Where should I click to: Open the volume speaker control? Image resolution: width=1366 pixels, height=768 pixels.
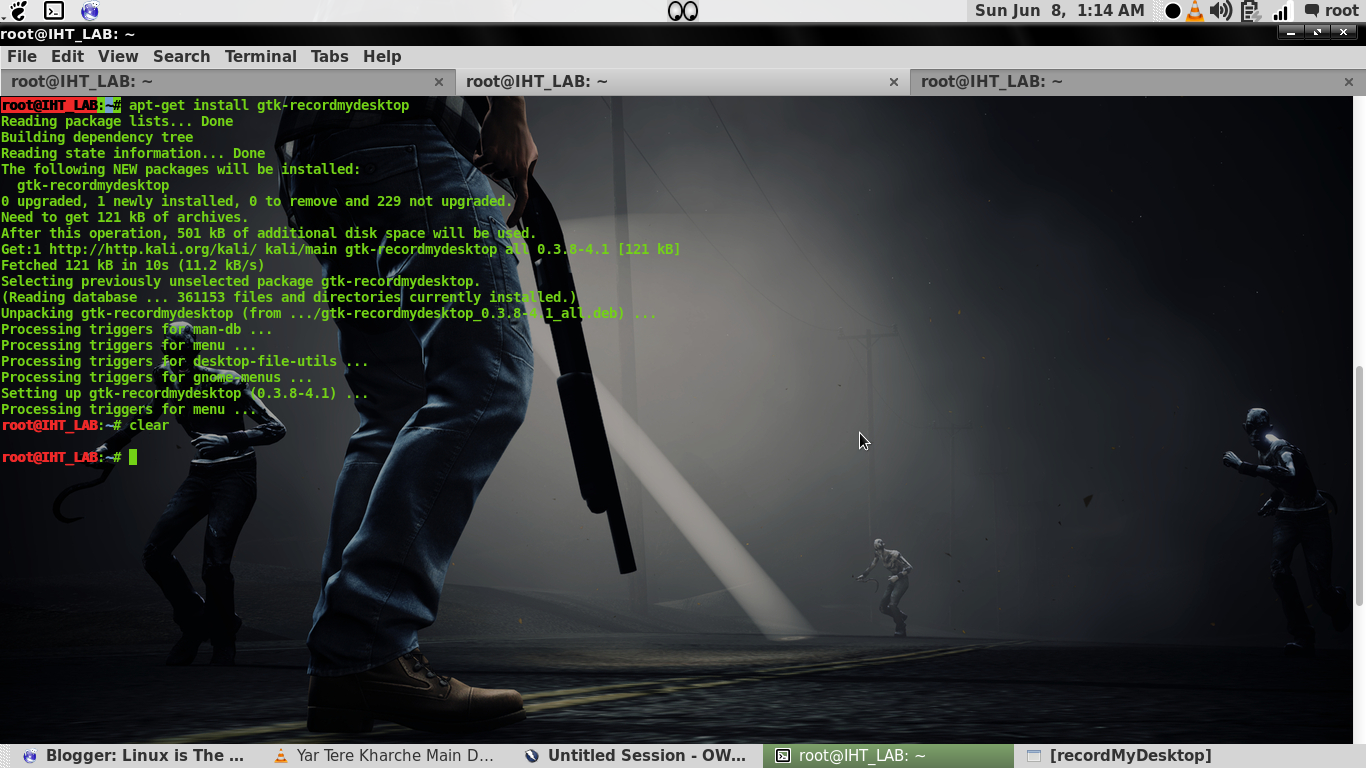coord(1221,11)
